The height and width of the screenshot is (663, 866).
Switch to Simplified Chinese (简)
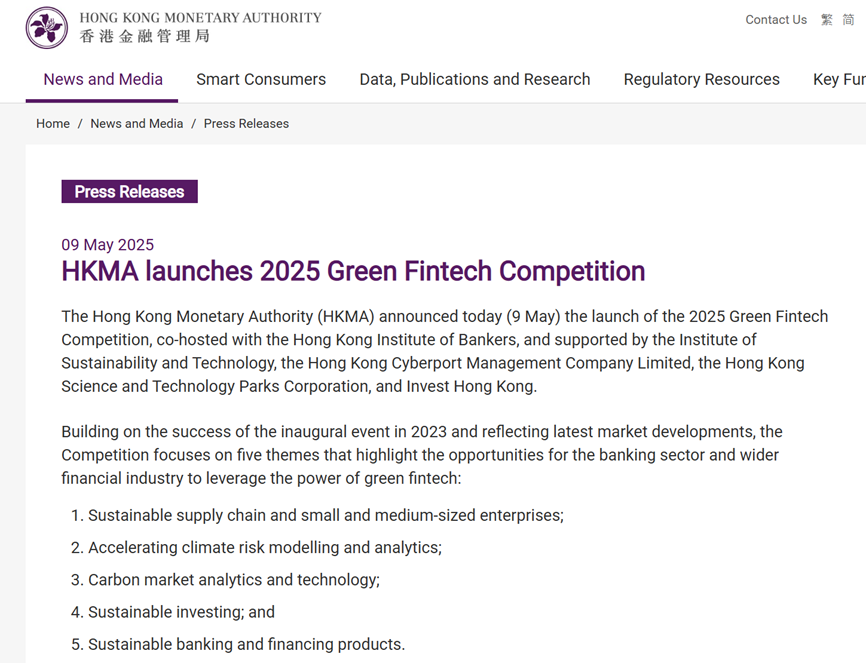point(848,20)
